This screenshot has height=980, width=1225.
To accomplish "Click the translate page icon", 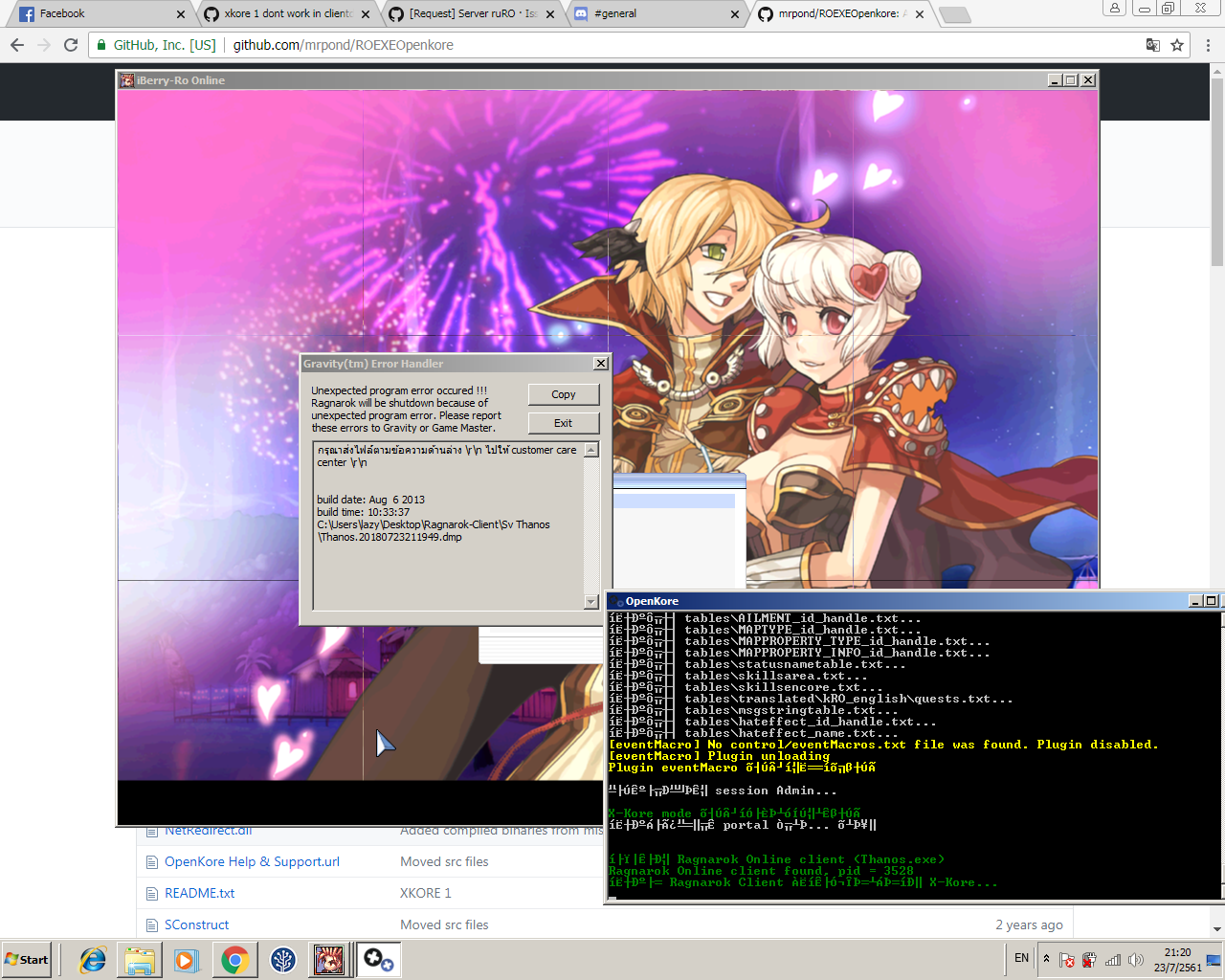I will pos(1153,45).
